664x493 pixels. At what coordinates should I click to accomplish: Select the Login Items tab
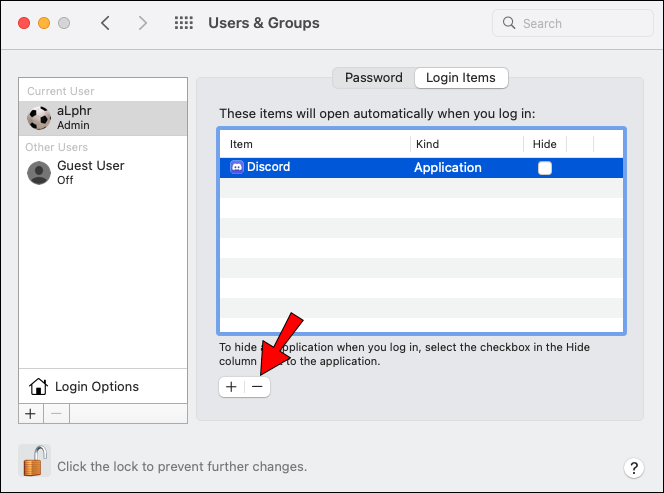tap(461, 77)
